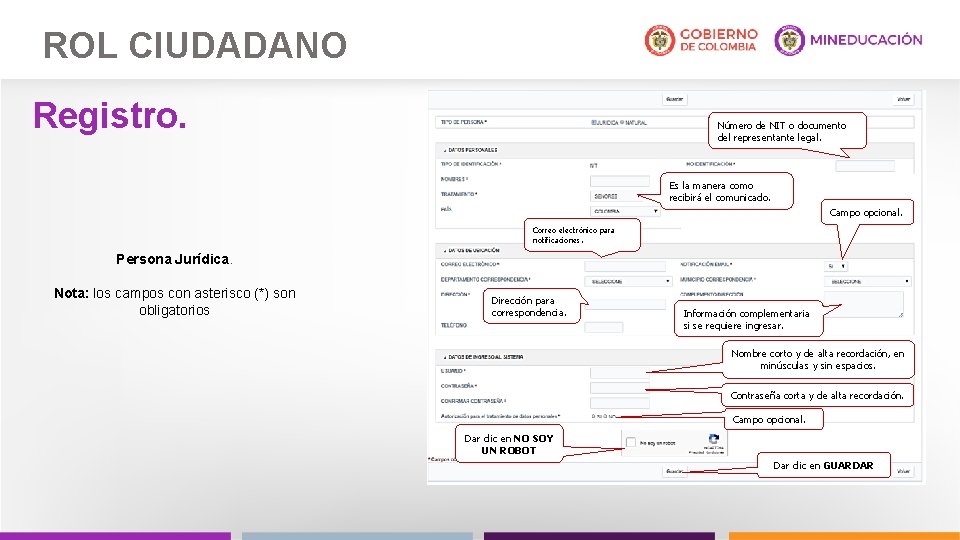Open the País dropdown showing Colombia
The image size is (960, 540).
click(x=625, y=211)
